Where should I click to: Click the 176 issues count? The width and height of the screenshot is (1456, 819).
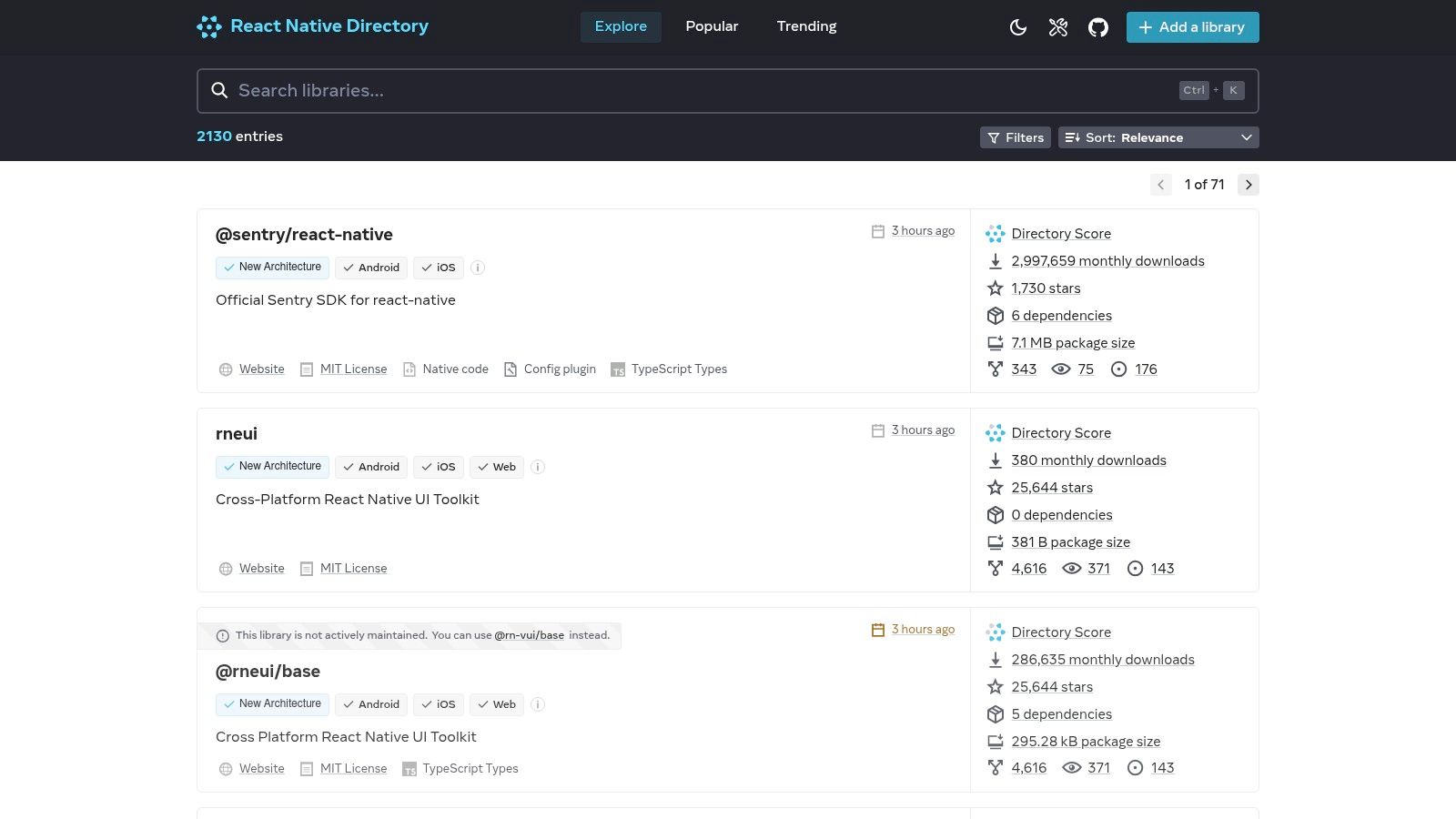click(x=1146, y=369)
